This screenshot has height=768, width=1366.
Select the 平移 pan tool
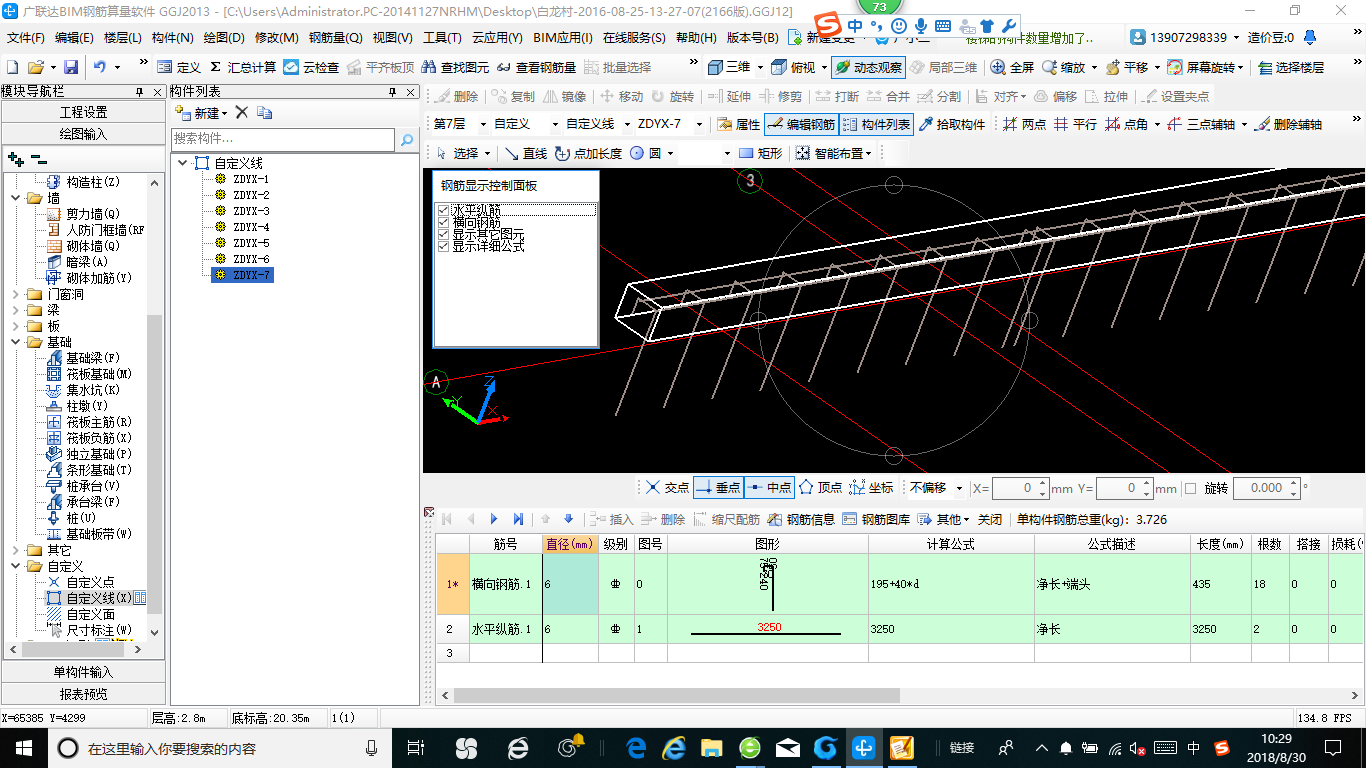click(1125, 67)
